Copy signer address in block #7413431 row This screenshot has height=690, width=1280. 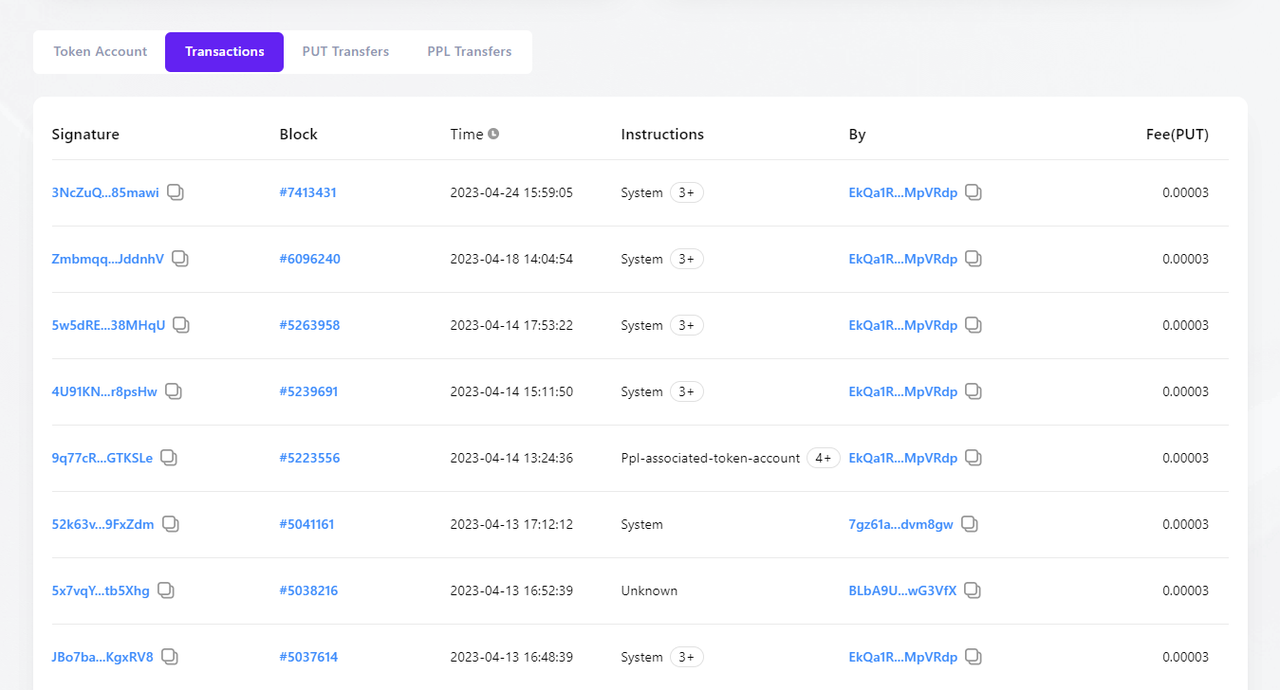(973, 193)
